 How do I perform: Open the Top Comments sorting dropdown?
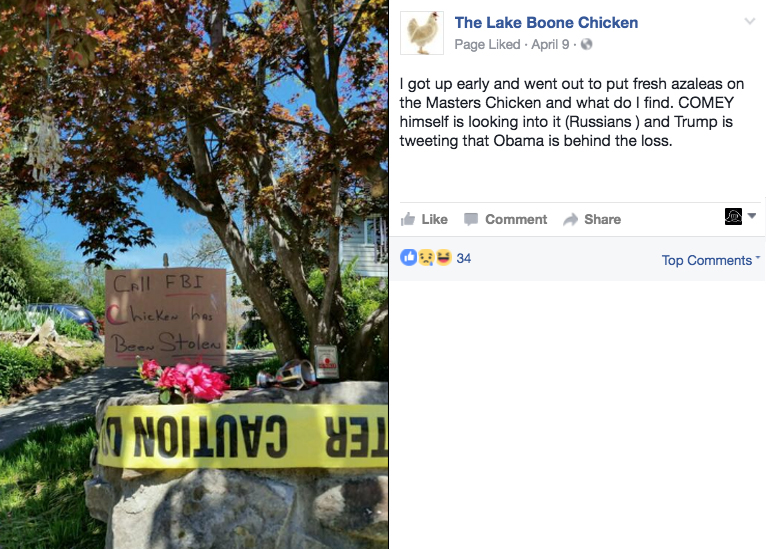pos(711,260)
